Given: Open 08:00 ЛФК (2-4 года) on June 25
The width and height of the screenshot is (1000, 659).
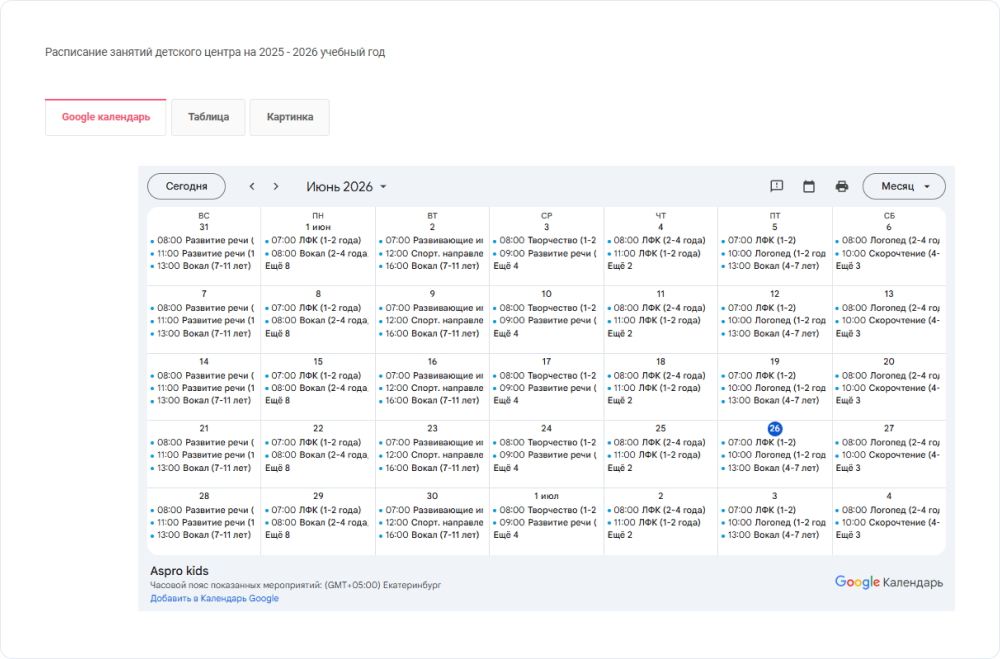Looking at the screenshot, I should click(x=659, y=442).
